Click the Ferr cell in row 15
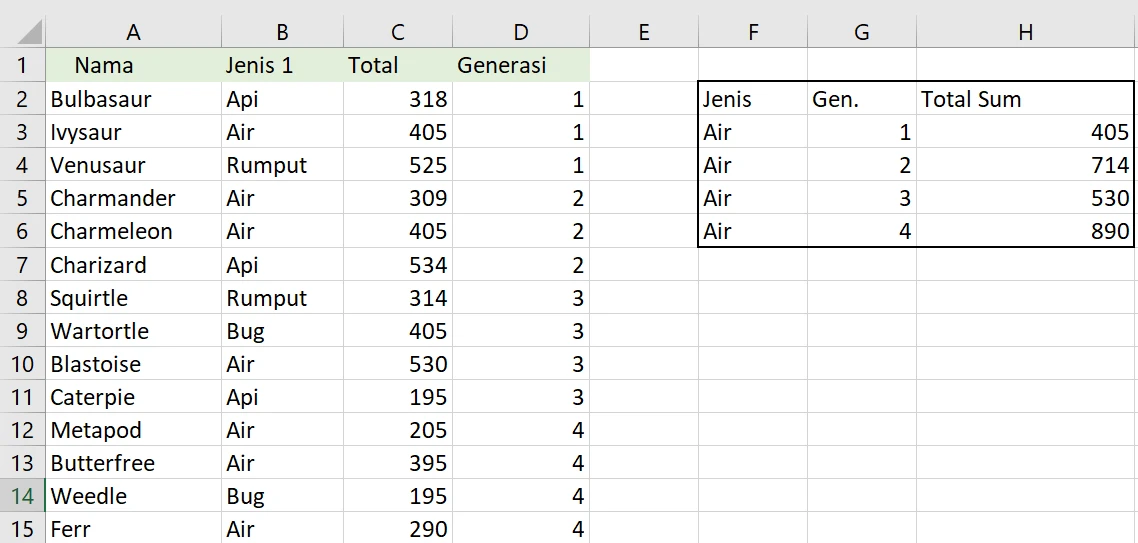1138x543 pixels. pyautogui.click(x=134, y=528)
